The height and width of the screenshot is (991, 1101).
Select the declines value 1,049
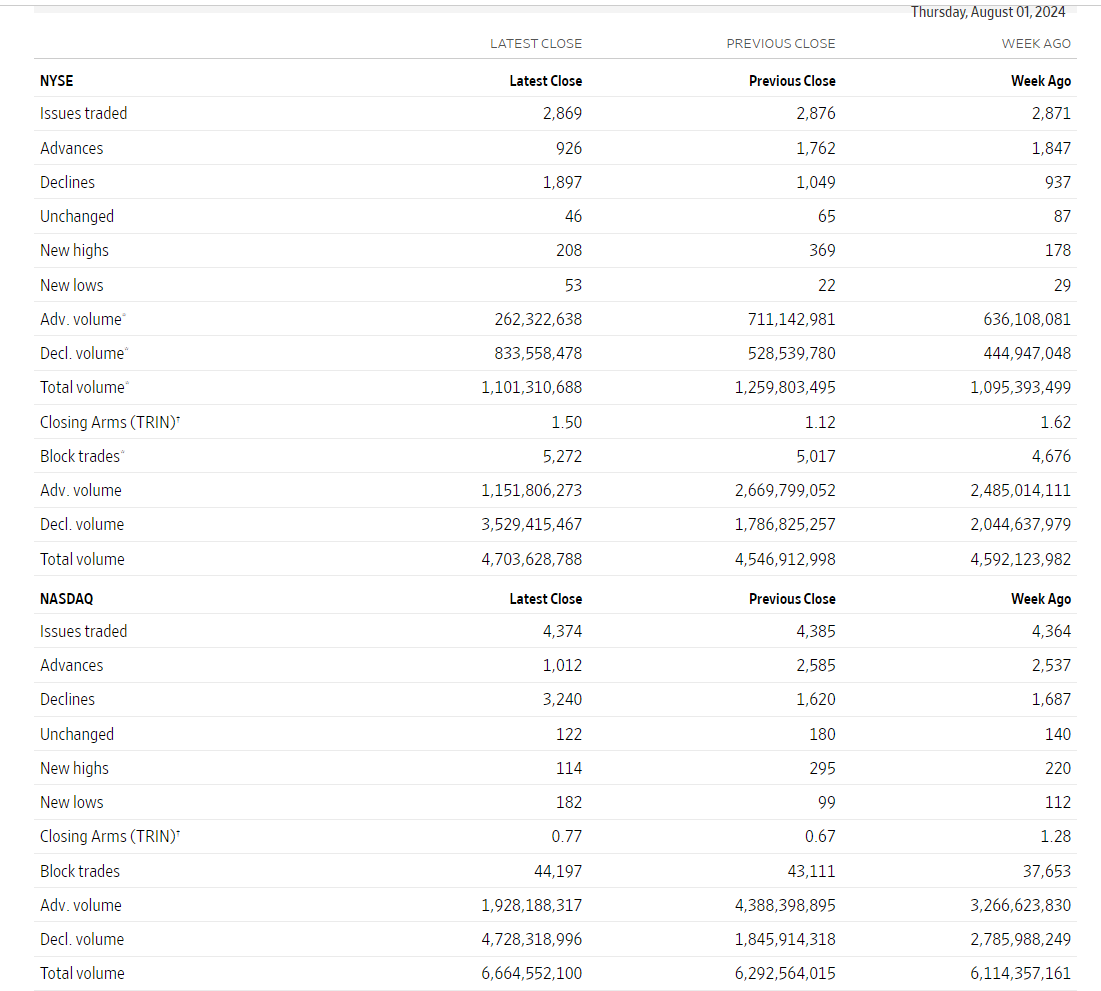click(x=816, y=183)
